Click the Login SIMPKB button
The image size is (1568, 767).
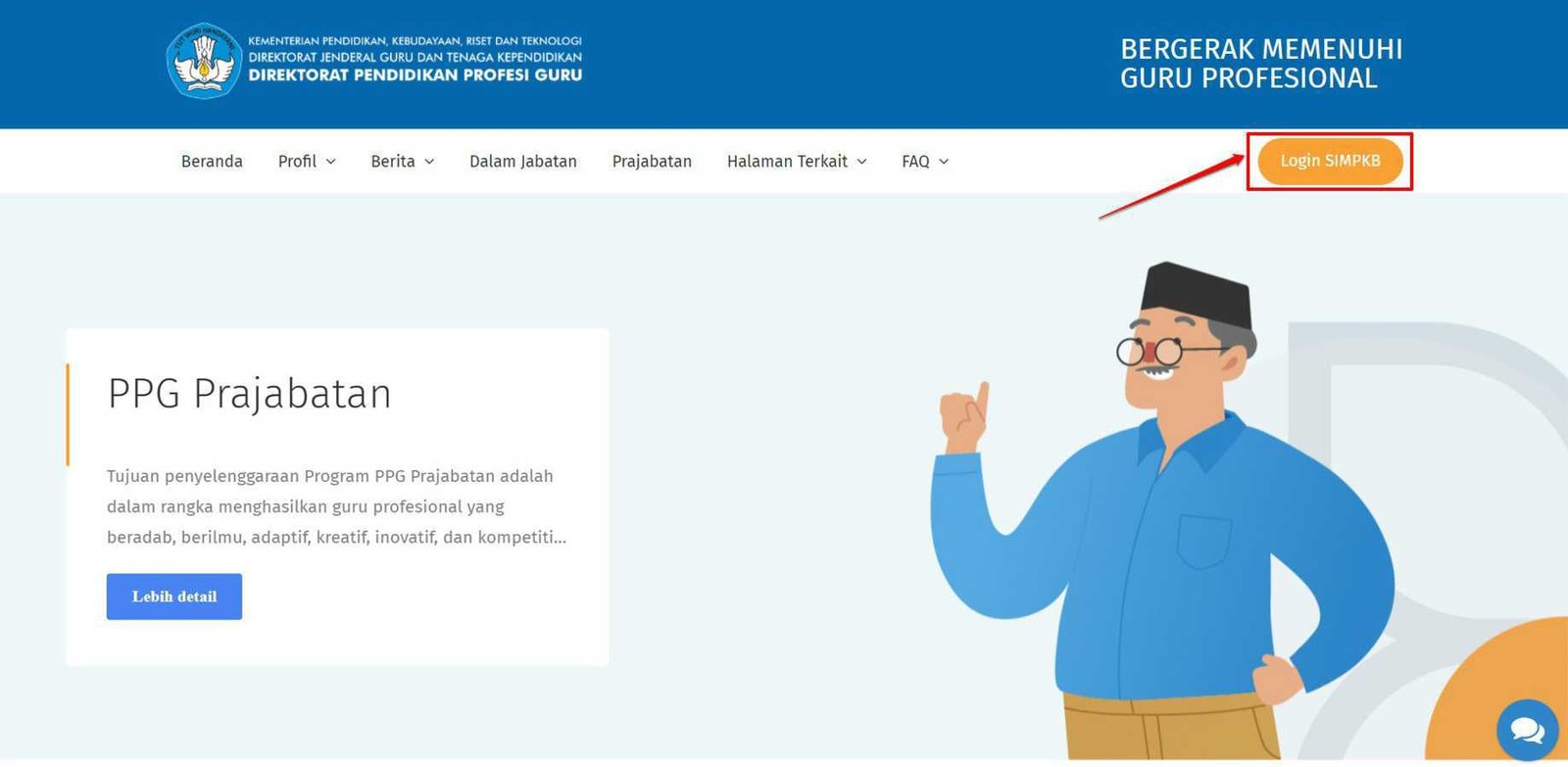tap(1330, 161)
